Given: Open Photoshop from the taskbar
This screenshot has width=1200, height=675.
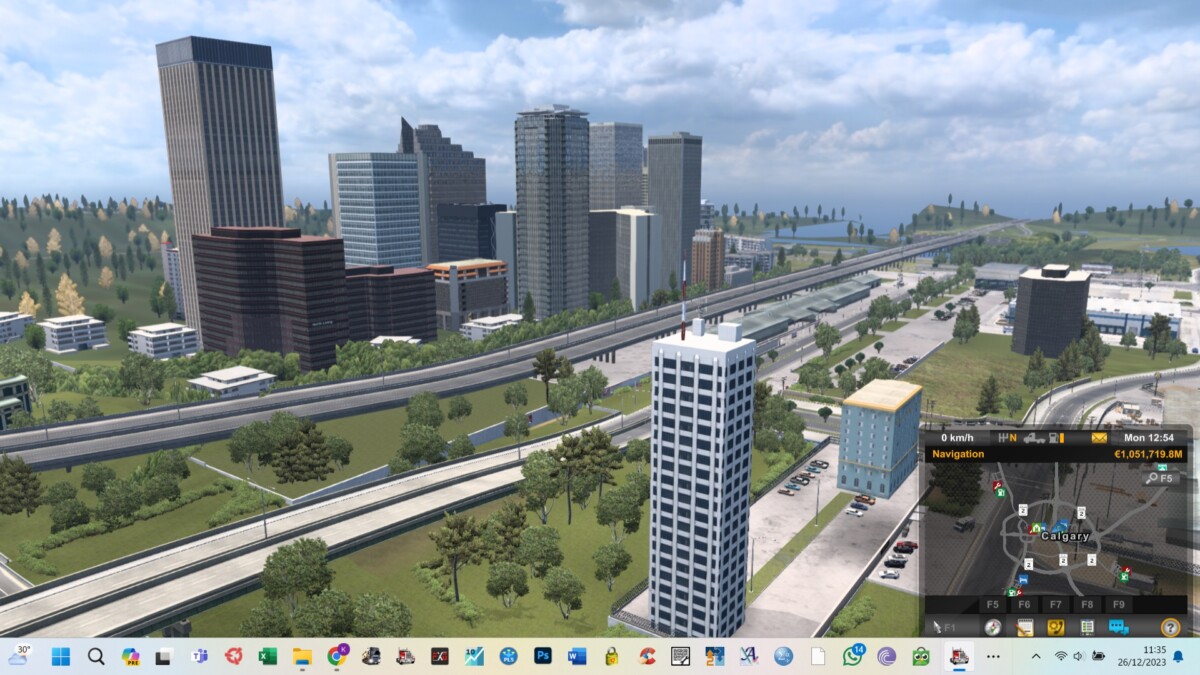Looking at the screenshot, I should (543, 656).
